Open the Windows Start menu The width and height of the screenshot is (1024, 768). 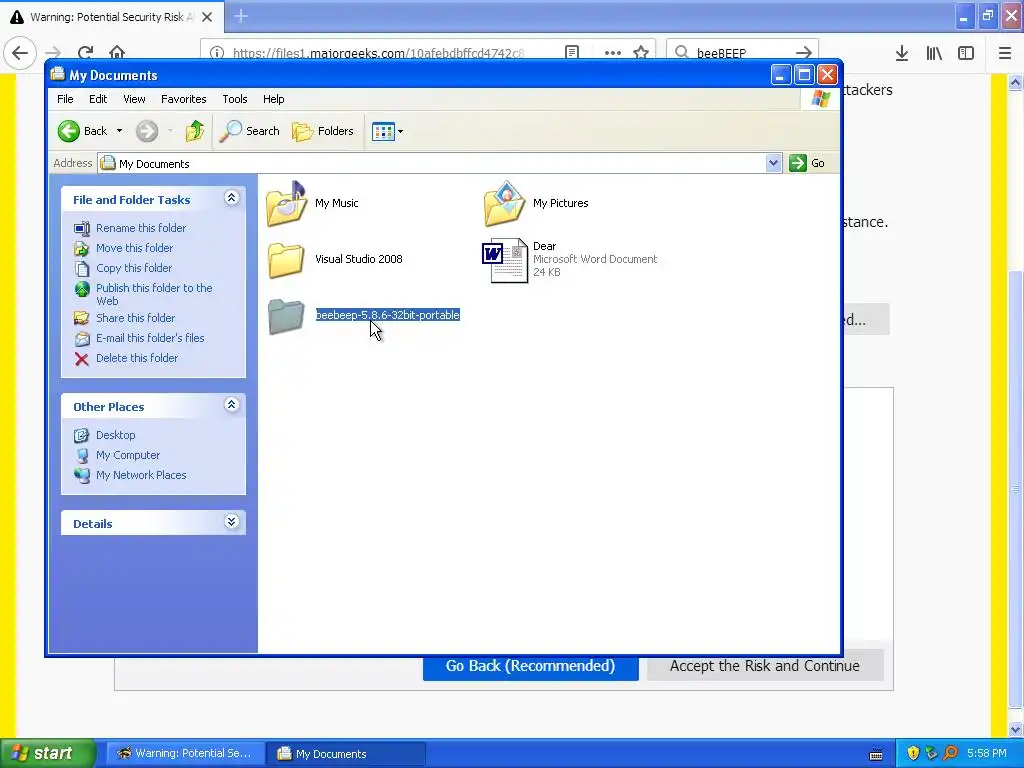click(48, 753)
